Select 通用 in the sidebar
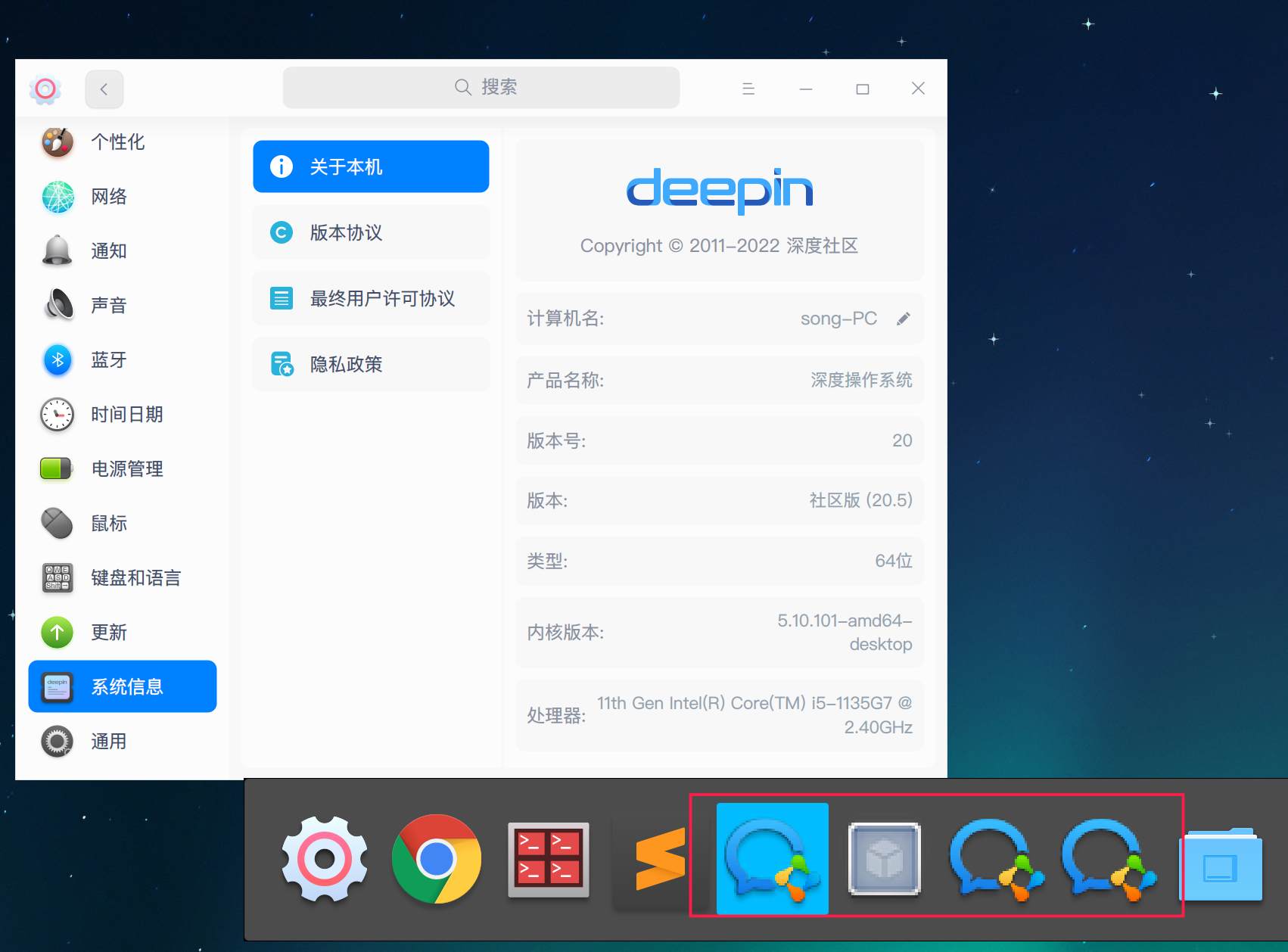Viewport: 1288px width, 952px height. tap(123, 742)
